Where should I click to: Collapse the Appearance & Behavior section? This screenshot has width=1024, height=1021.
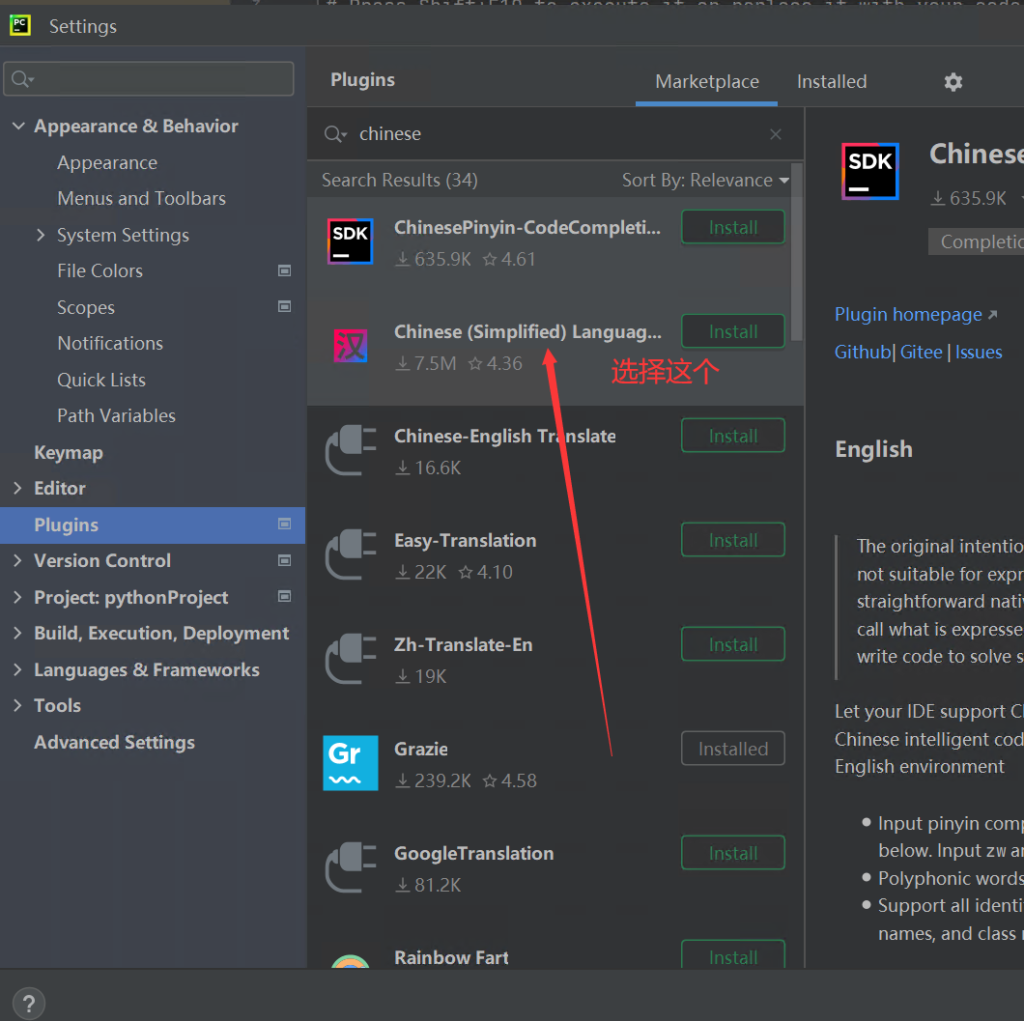click(x=18, y=126)
